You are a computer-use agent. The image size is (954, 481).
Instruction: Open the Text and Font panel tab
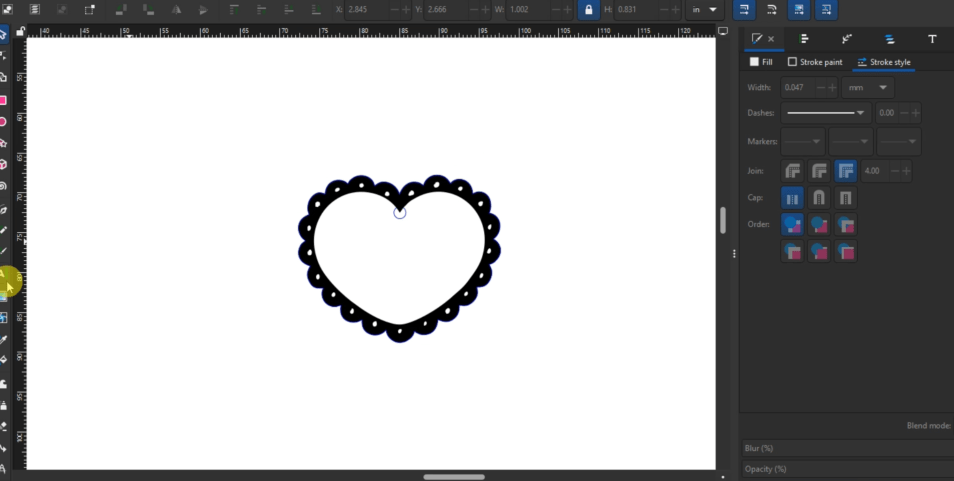pyautogui.click(x=932, y=39)
